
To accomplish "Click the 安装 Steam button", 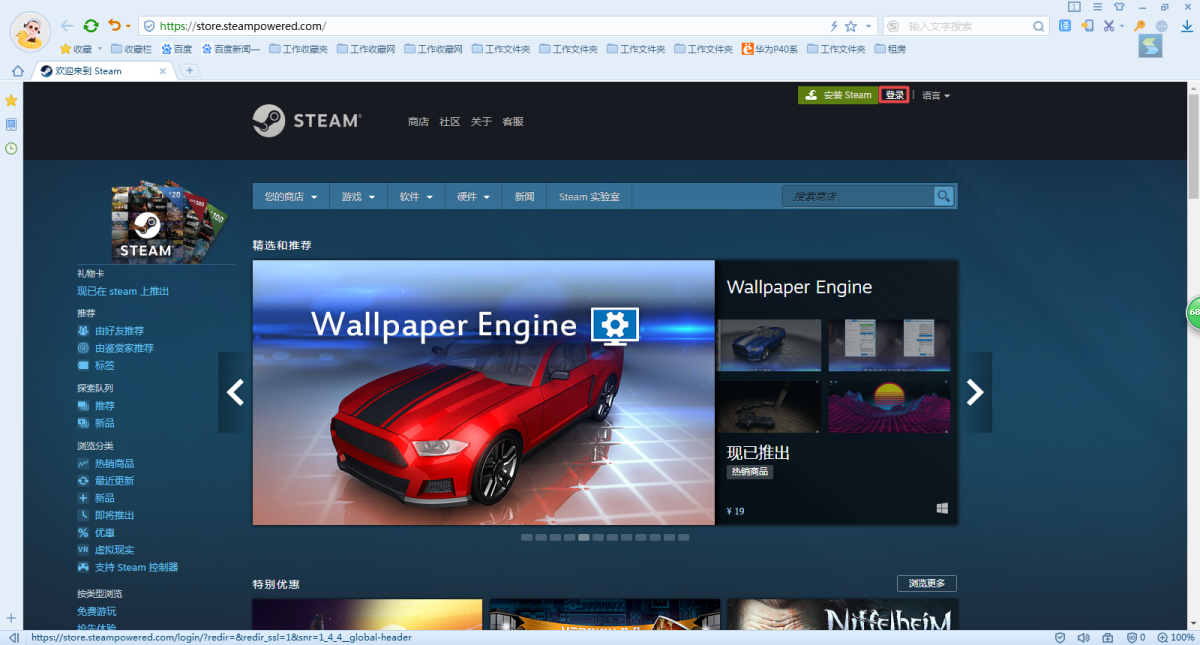I will [x=838, y=96].
